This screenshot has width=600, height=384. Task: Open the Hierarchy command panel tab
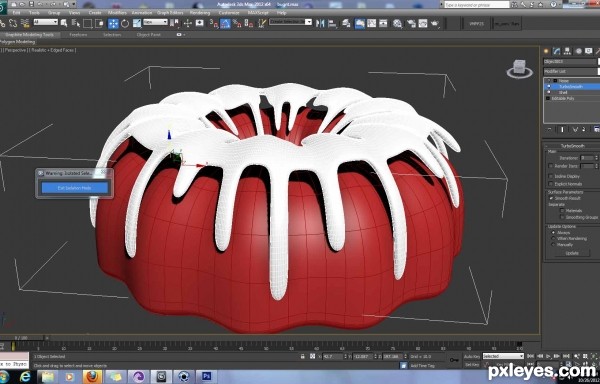pos(567,51)
